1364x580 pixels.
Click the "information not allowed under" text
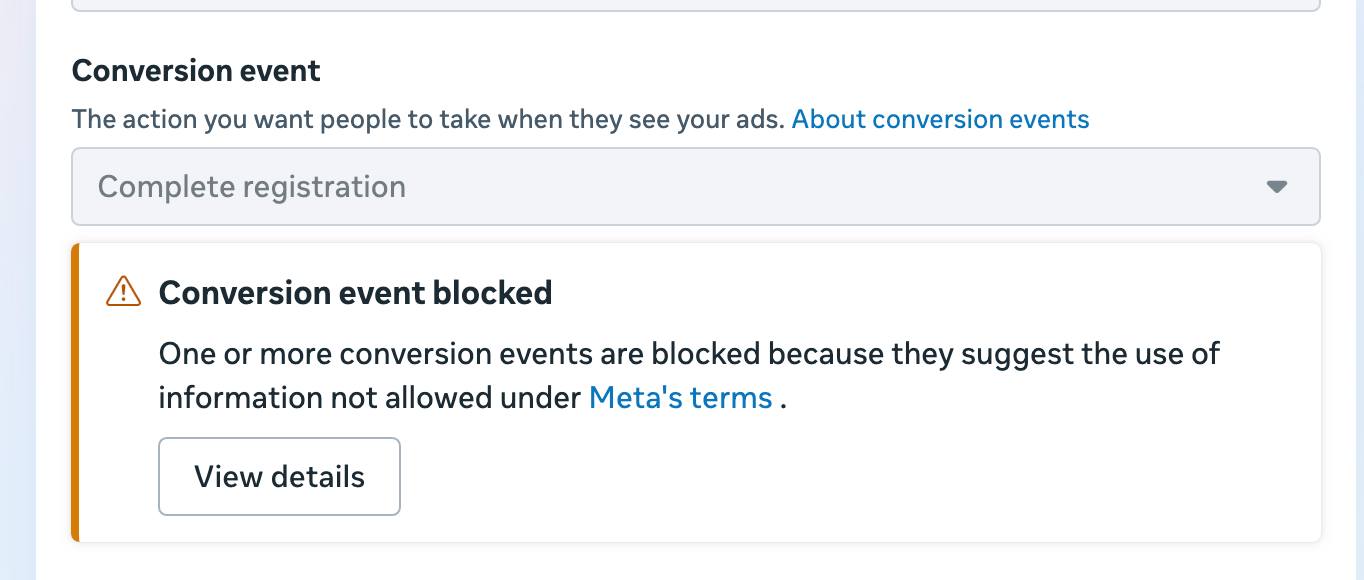[370, 398]
